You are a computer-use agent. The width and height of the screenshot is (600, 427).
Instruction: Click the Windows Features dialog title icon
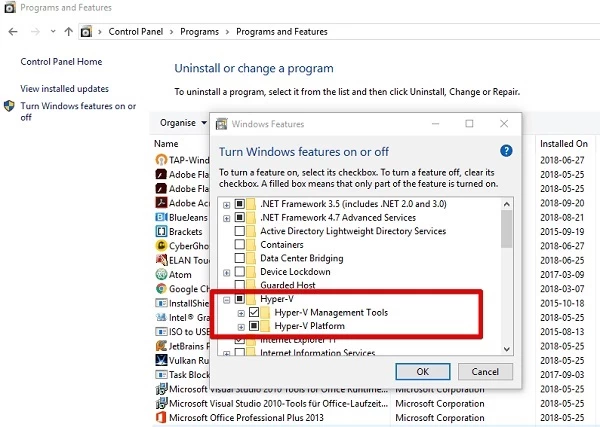222,124
